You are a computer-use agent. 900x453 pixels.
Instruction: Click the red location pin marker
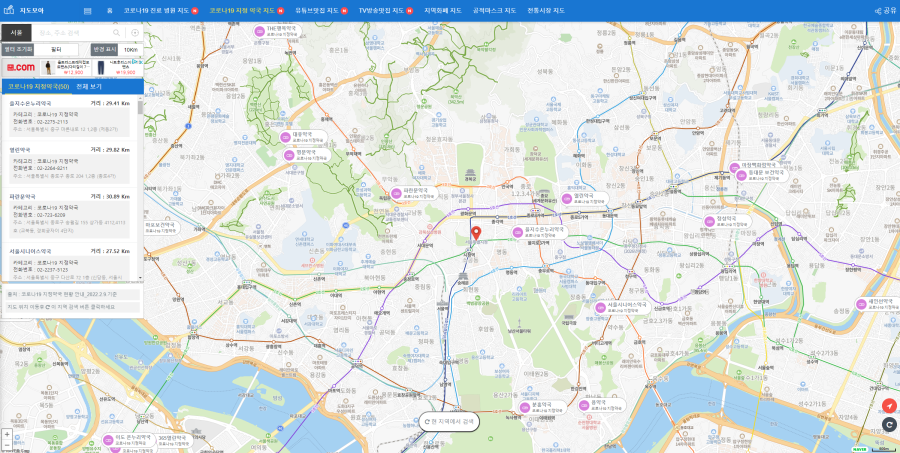475,234
